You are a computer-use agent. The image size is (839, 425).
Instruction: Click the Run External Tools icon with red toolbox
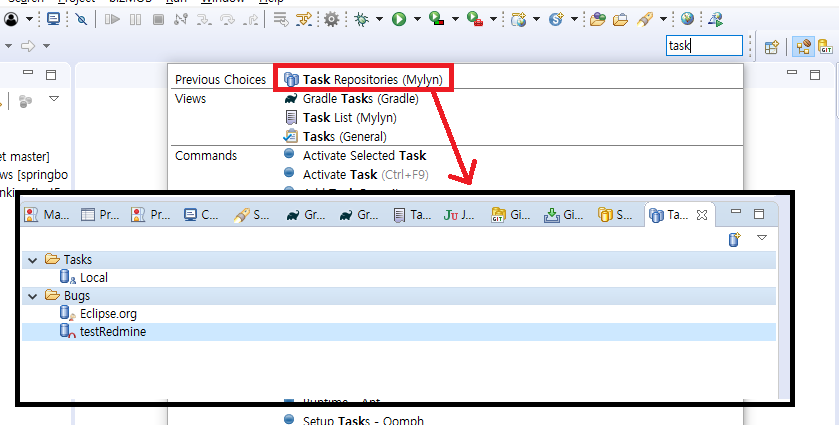coord(475,20)
